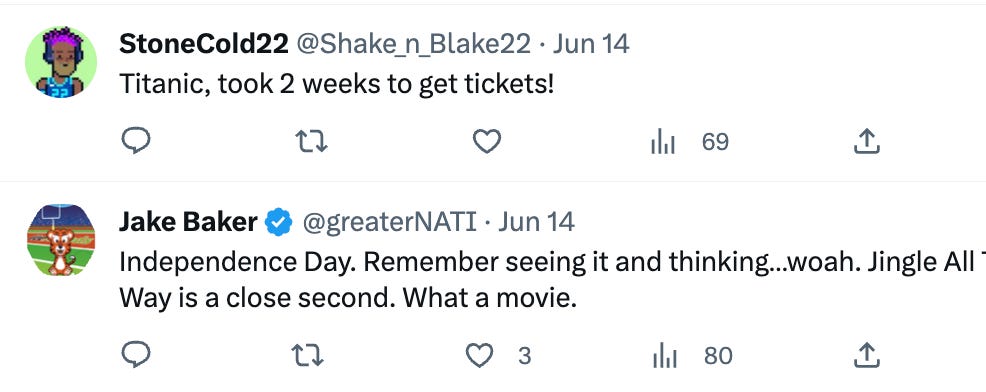This screenshot has height=392, width=986.
Task: Like Jake Baker's tweet with 3 likes
Action: pyautogui.click(x=498, y=356)
